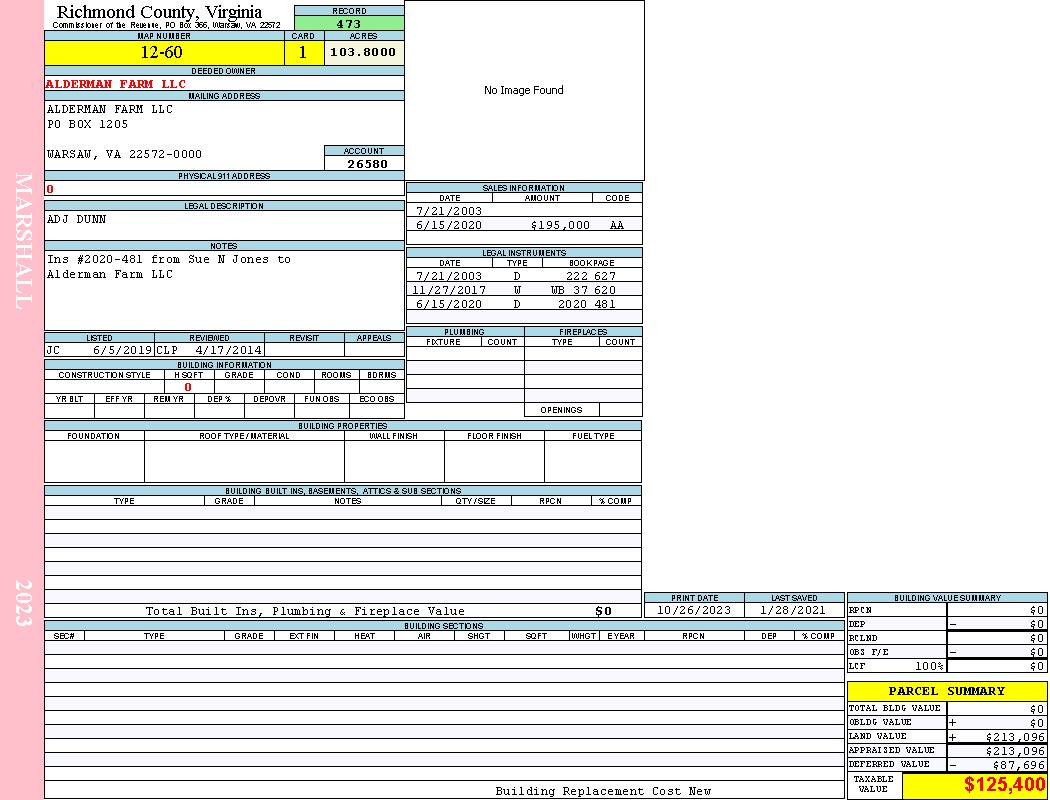Click the yellow map number field 12-60
The width and height of the screenshot is (1050, 800).
tap(161, 53)
